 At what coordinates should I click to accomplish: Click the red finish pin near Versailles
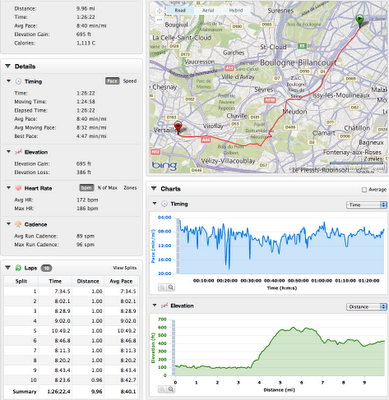[x=178, y=127]
